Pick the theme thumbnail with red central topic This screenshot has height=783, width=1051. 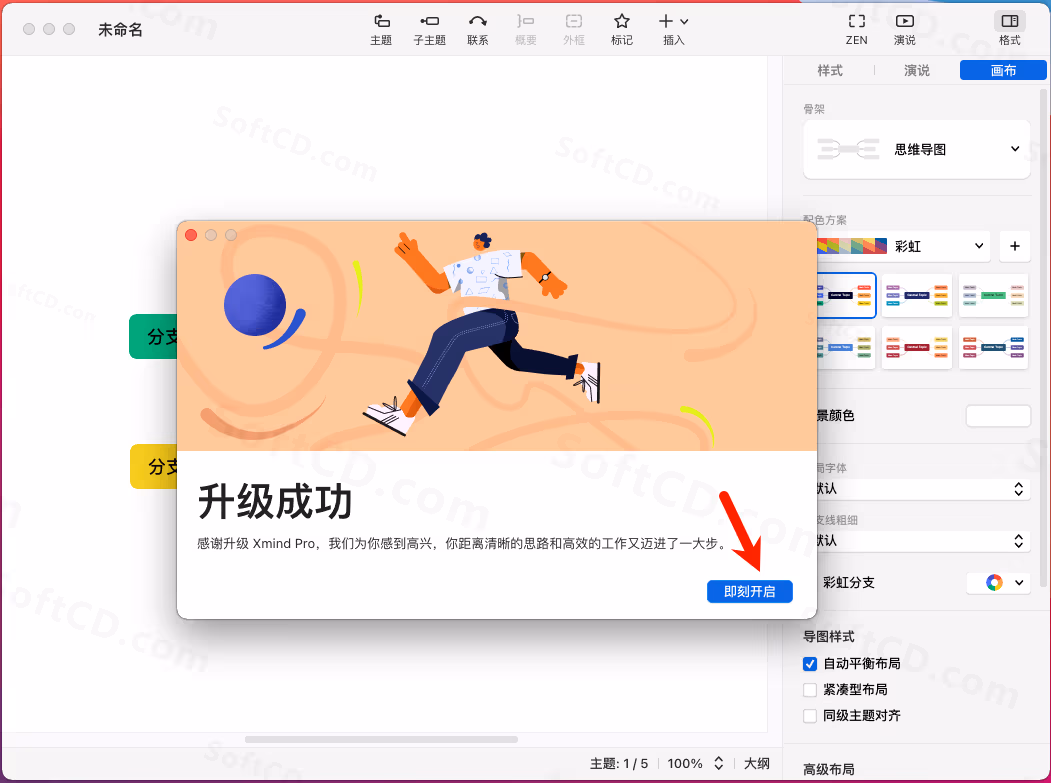pyautogui.click(x=916, y=347)
